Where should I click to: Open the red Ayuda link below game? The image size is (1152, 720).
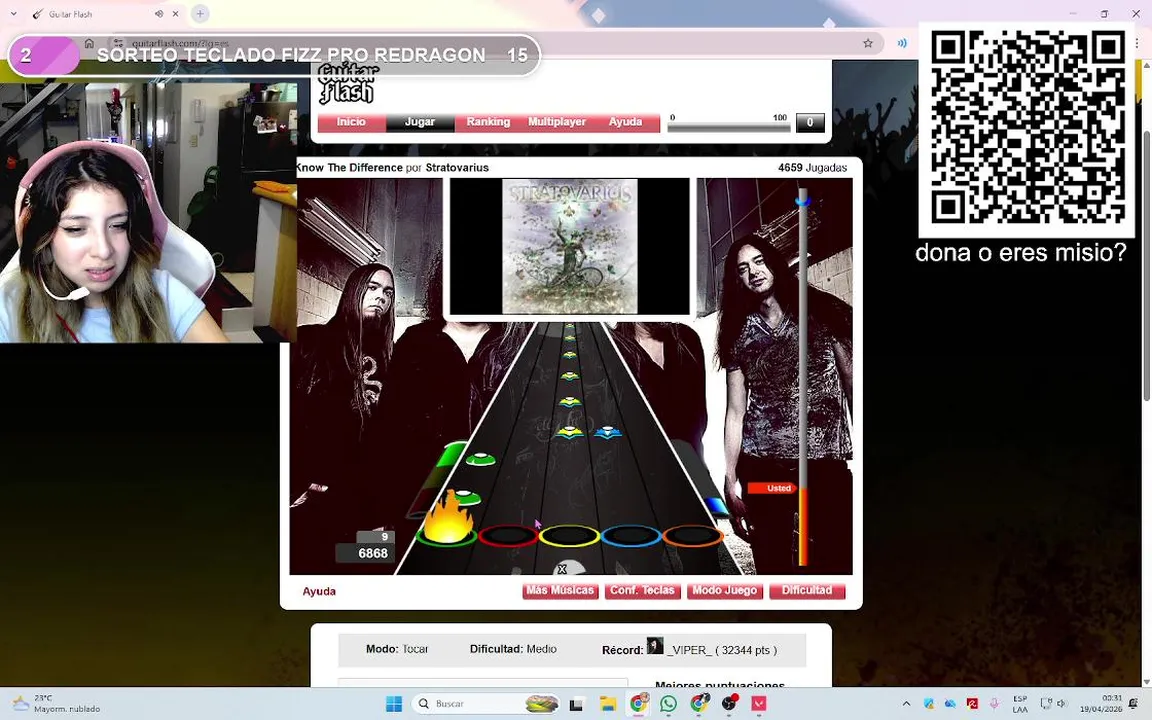pos(319,591)
